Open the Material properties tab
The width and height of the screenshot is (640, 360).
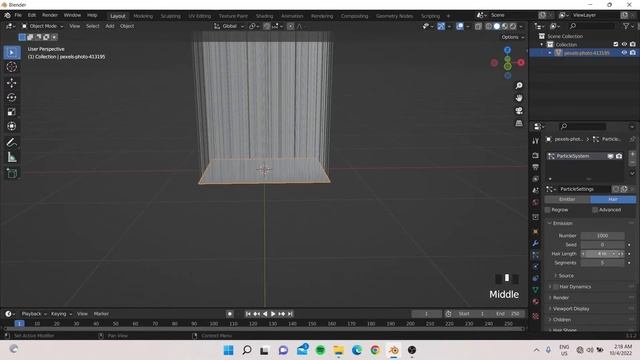[536, 302]
